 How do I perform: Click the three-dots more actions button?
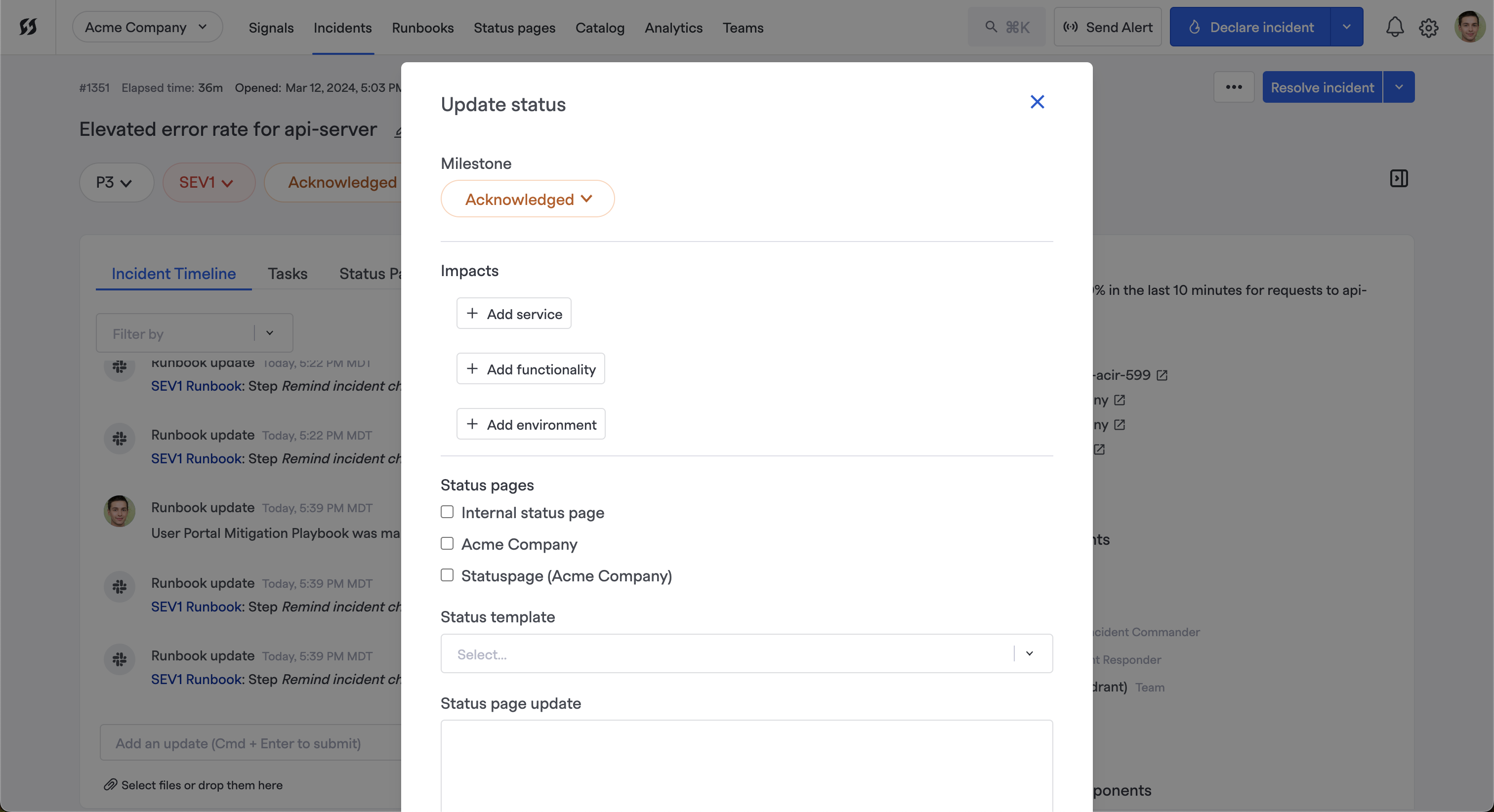1234,87
